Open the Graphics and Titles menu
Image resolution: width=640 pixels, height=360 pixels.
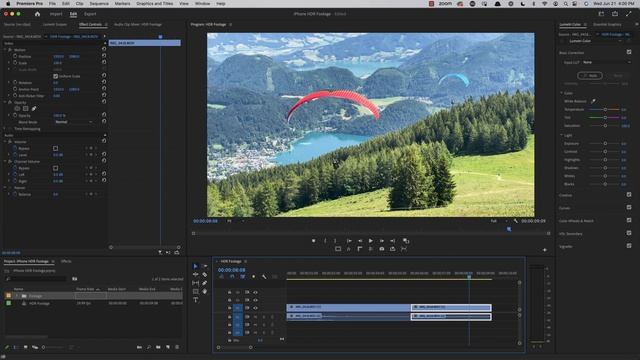coord(154,4)
